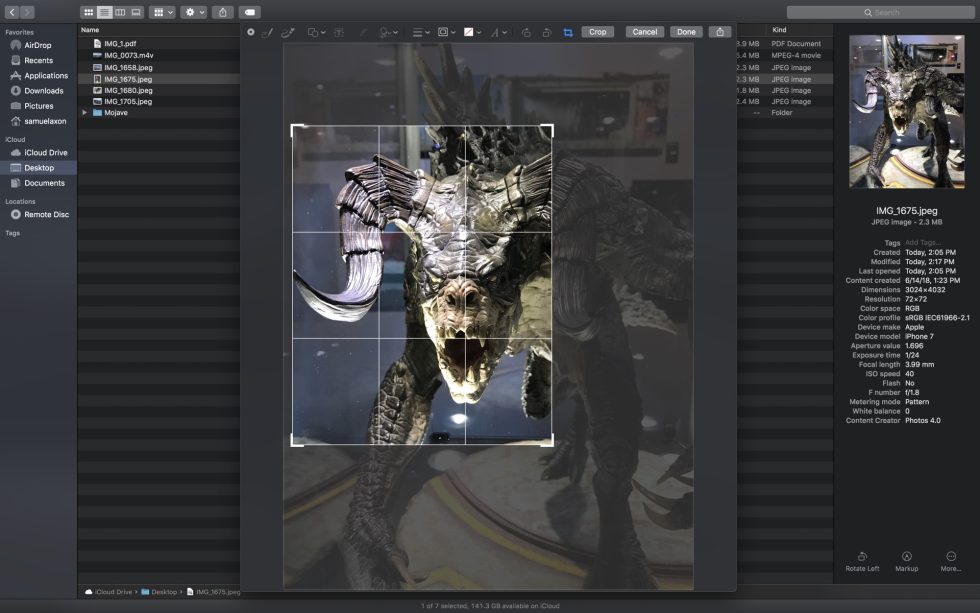Viewport: 980px width, 613px height.
Task: Click the share icon beside Done
Action: 719,32
